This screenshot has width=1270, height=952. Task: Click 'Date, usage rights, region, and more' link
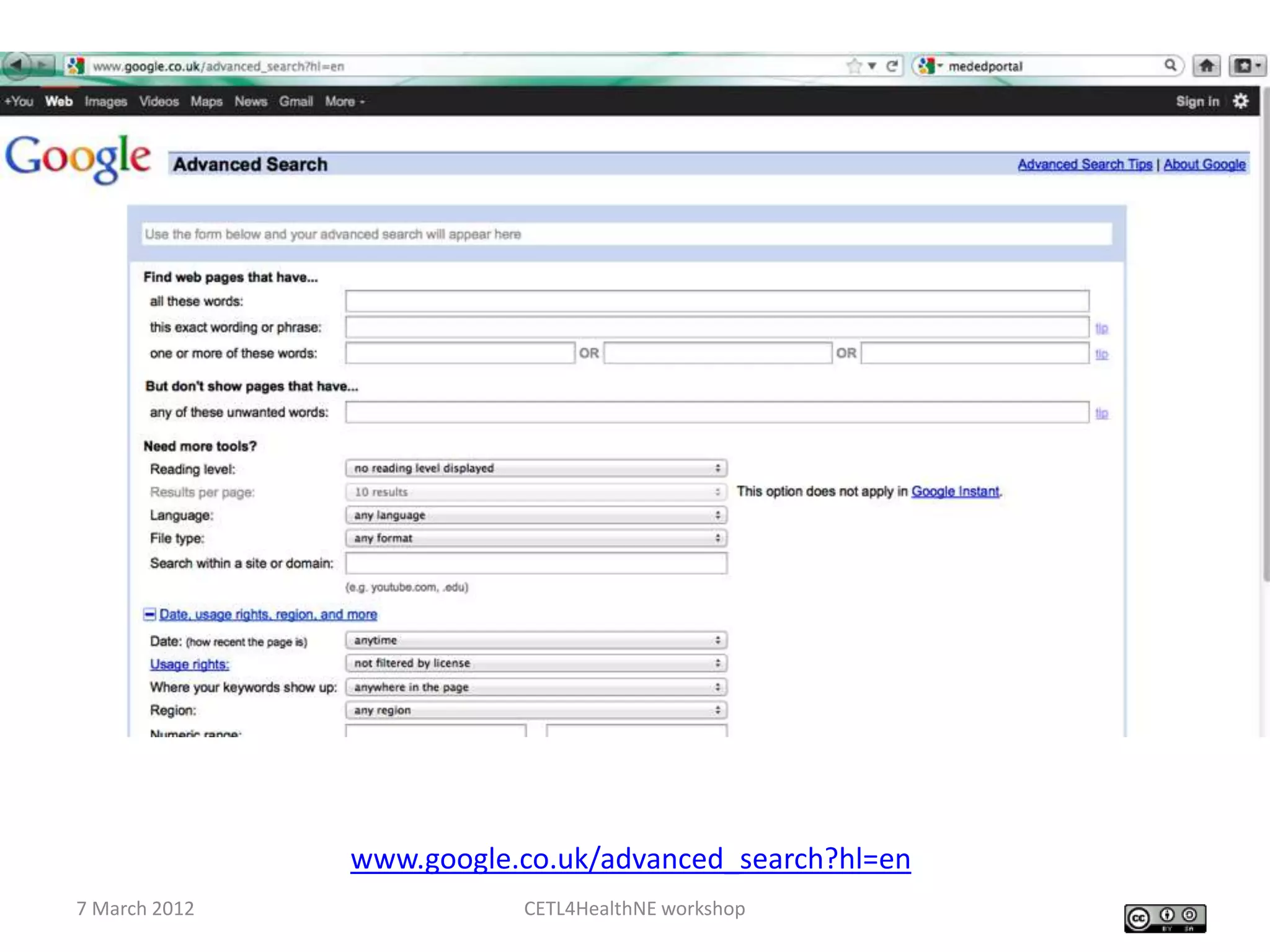(268, 614)
